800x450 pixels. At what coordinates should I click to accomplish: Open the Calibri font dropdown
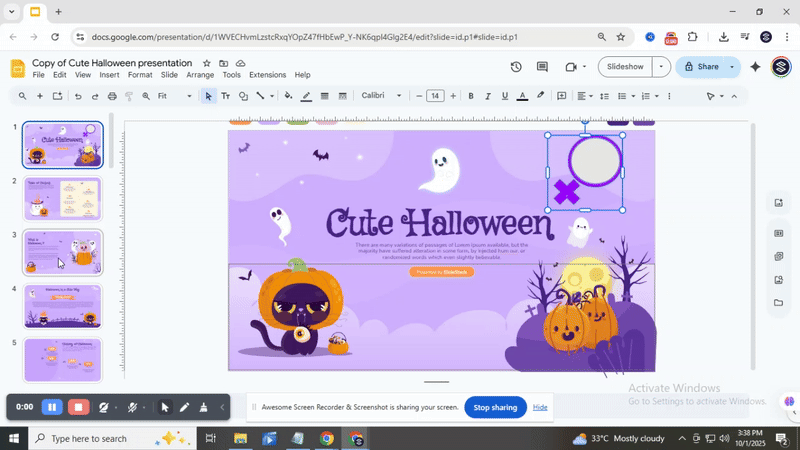(x=381, y=96)
